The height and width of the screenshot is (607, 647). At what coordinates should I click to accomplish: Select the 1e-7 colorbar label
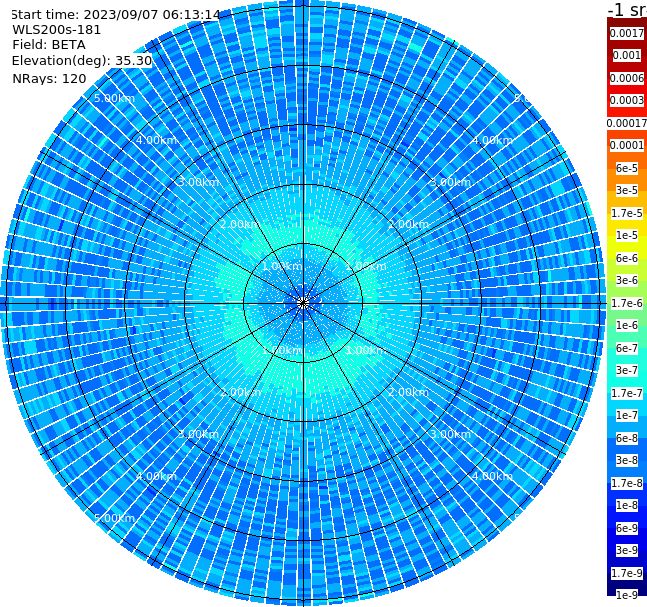point(627,415)
